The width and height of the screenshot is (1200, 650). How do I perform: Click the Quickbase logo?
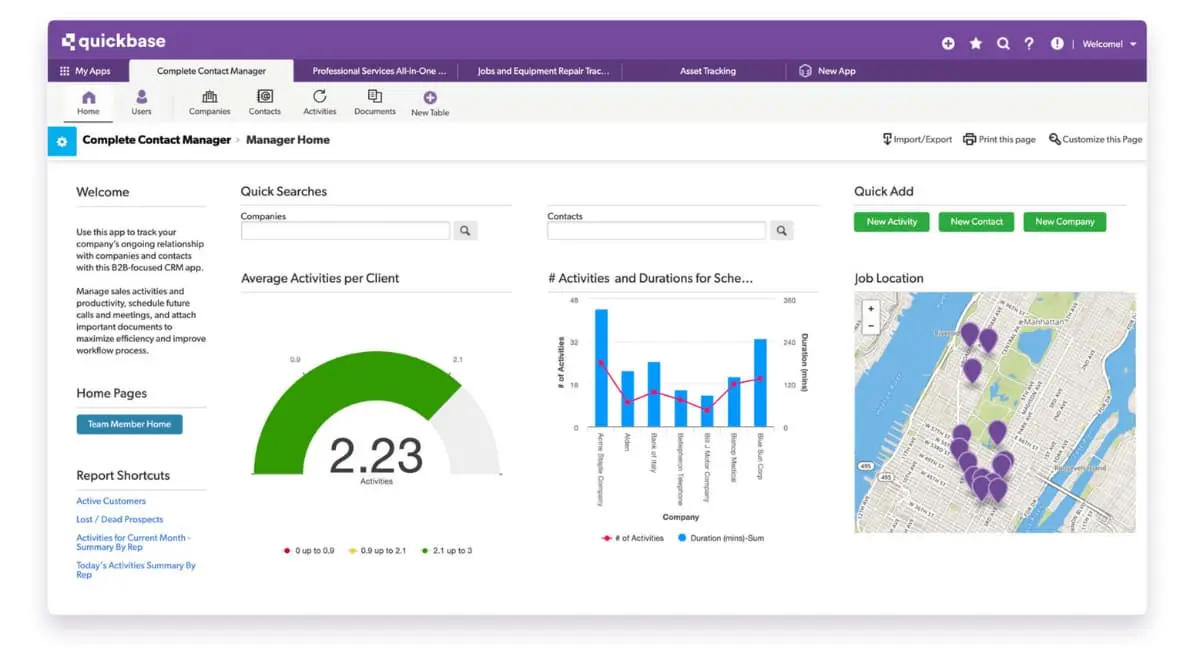coord(113,42)
